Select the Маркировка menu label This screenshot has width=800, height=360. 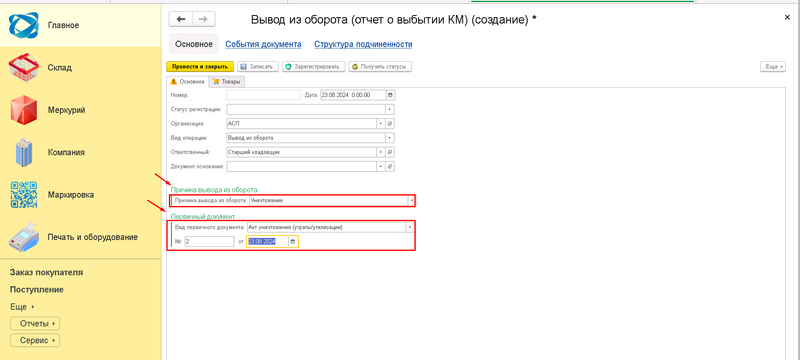pos(70,194)
